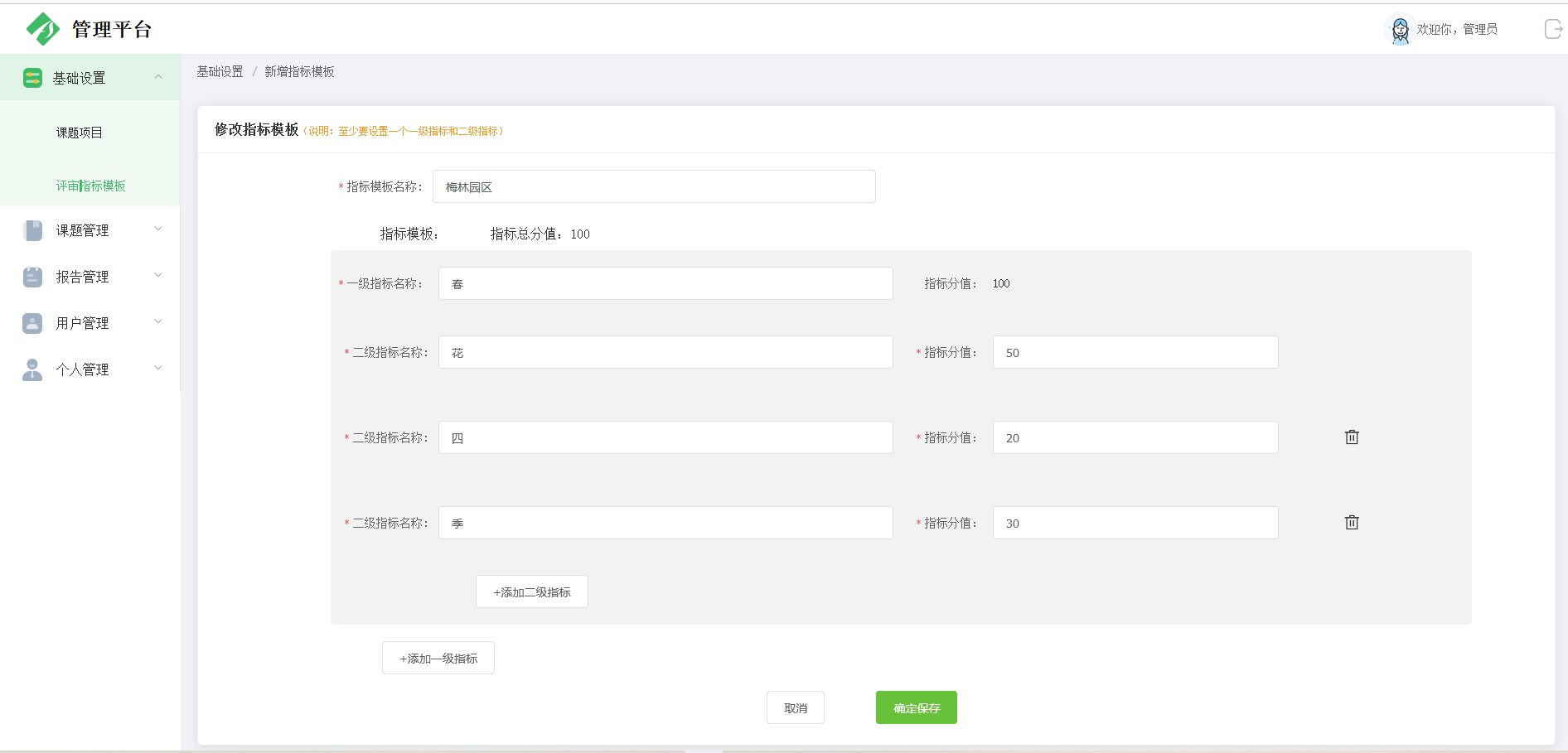
Task: Click the green platform logo icon
Action: [42, 29]
